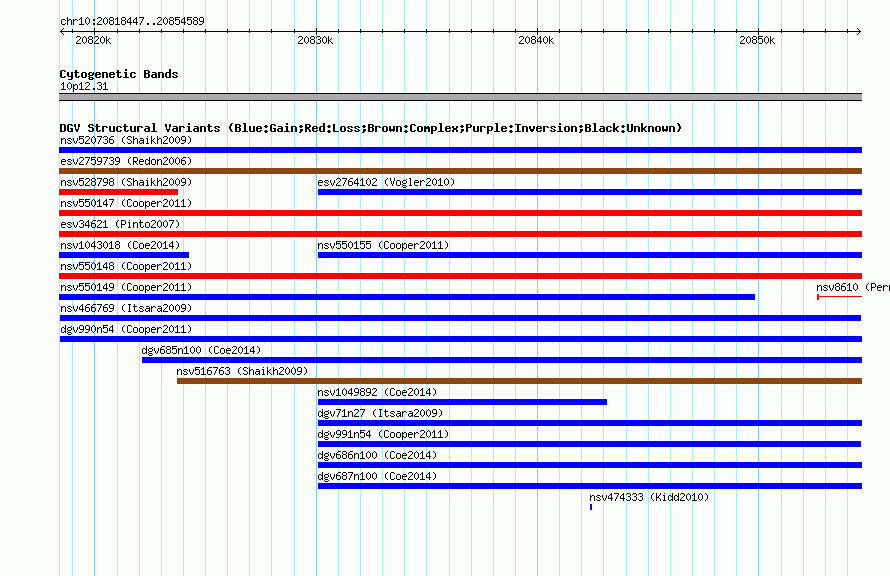Open the nsv550155 (Cooper2011) label
The image size is (890, 576).
[x=383, y=245]
